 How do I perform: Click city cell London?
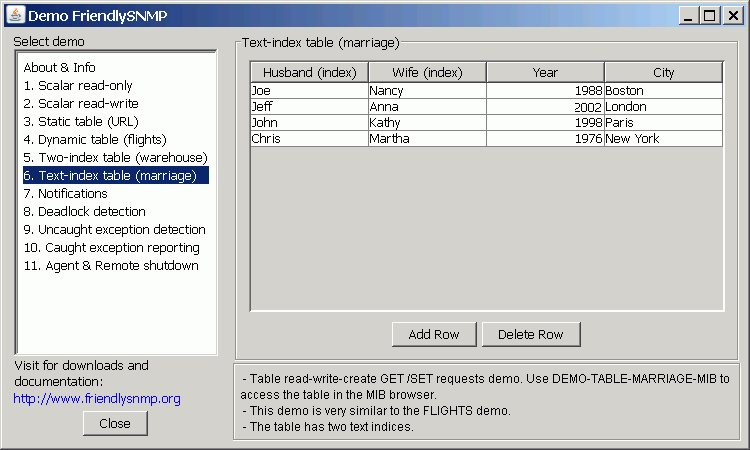point(663,107)
